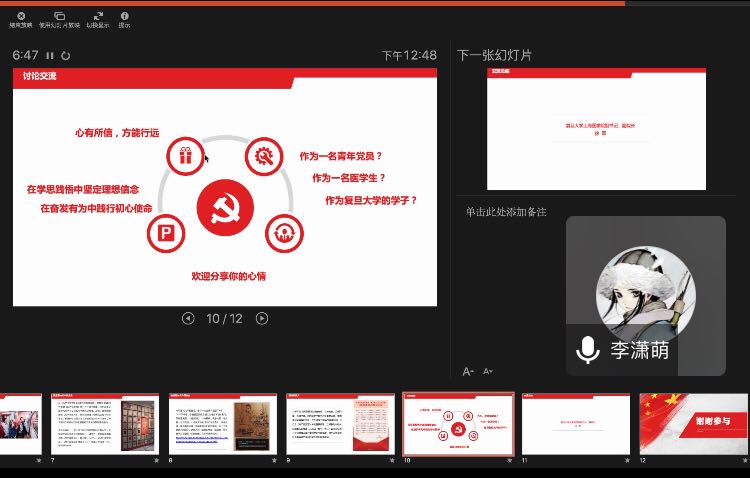Click the End Show (结束放映) icon

point(21,16)
